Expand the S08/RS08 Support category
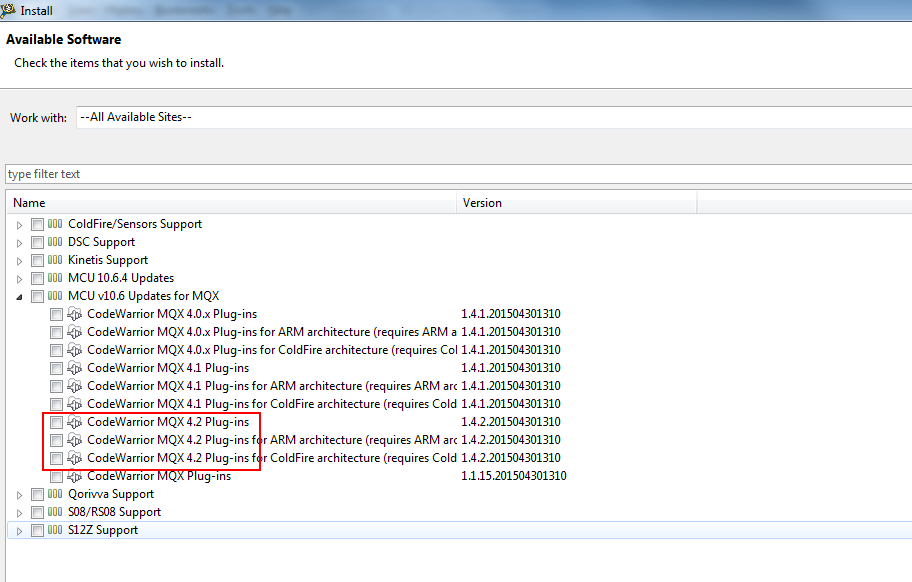 19,513
